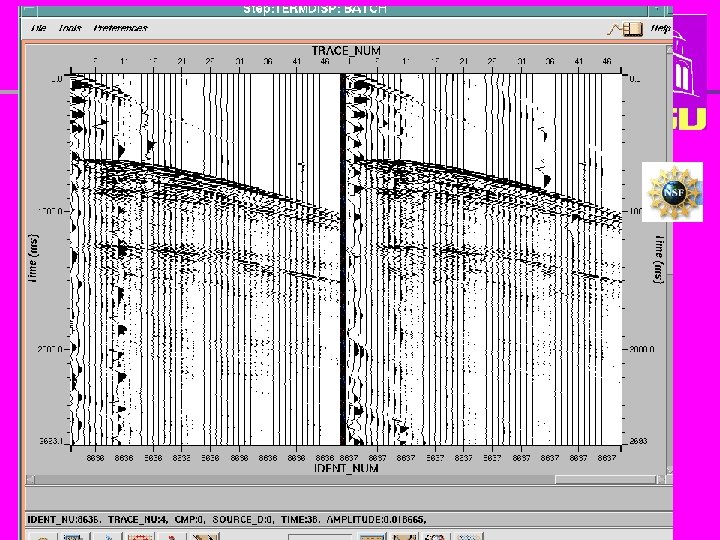Click the left arrow of horizontal scrollbar
720x540 pixels.
(x=30, y=479)
